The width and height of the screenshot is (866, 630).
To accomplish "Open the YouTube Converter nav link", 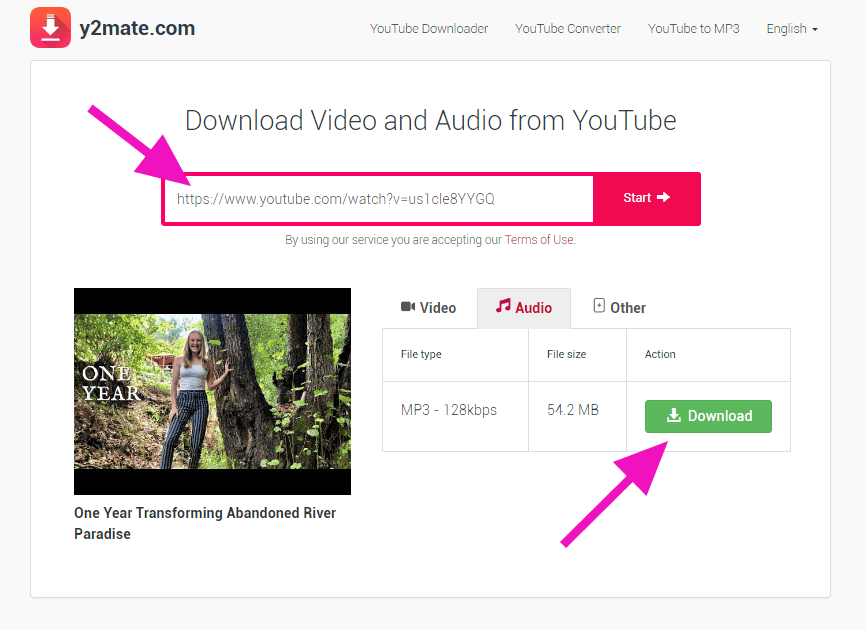I will point(568,29).
